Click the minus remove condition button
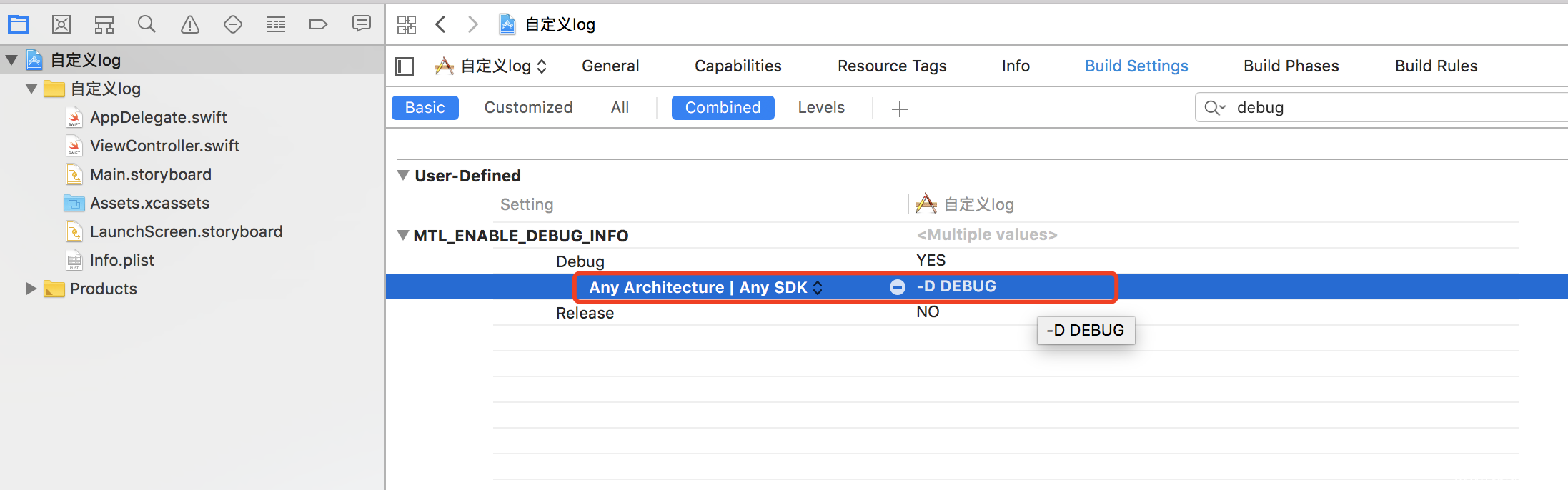1568x490 pixels. point(898,287)
